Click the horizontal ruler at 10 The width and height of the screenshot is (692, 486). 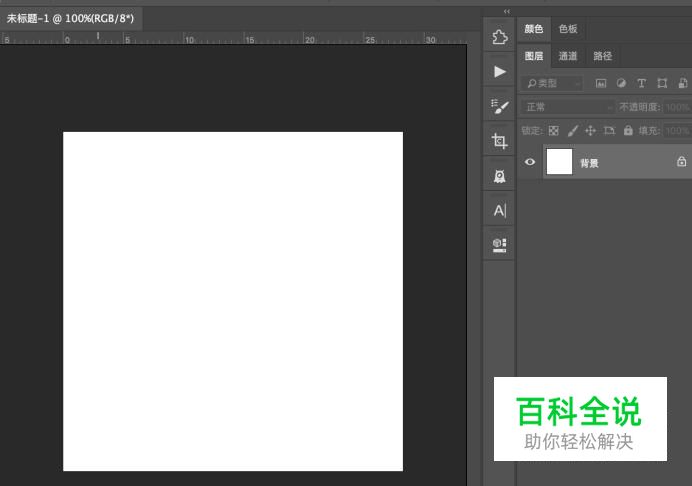pos(189,39)
